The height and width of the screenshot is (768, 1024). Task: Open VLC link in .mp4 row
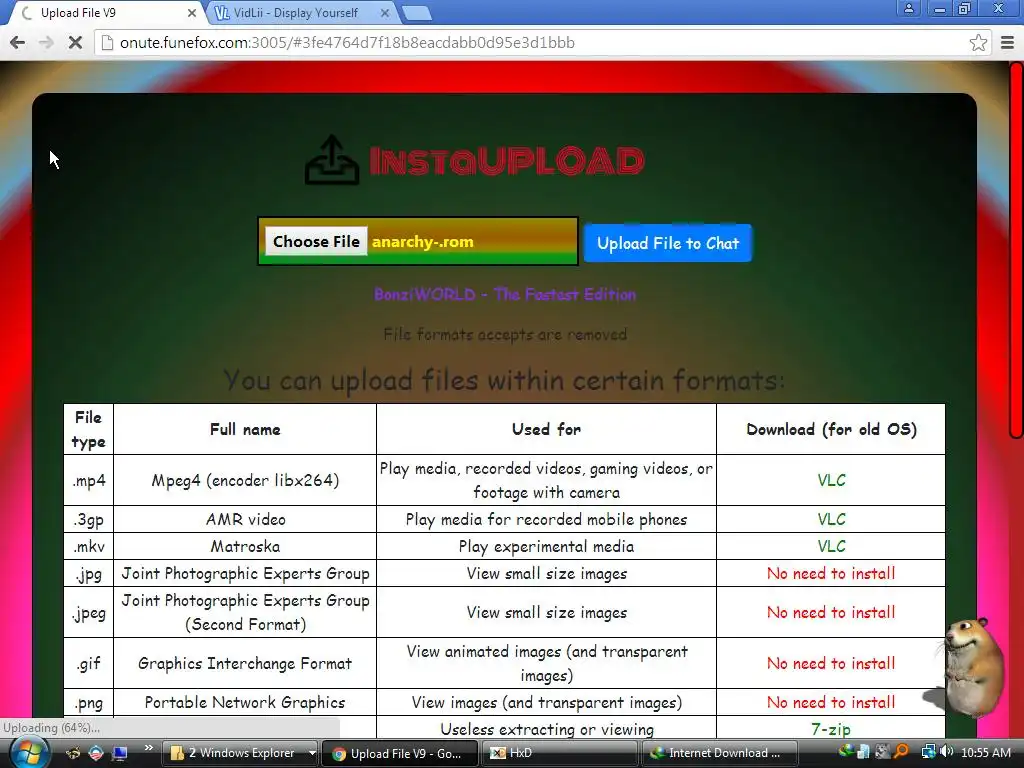pos(831,480)
